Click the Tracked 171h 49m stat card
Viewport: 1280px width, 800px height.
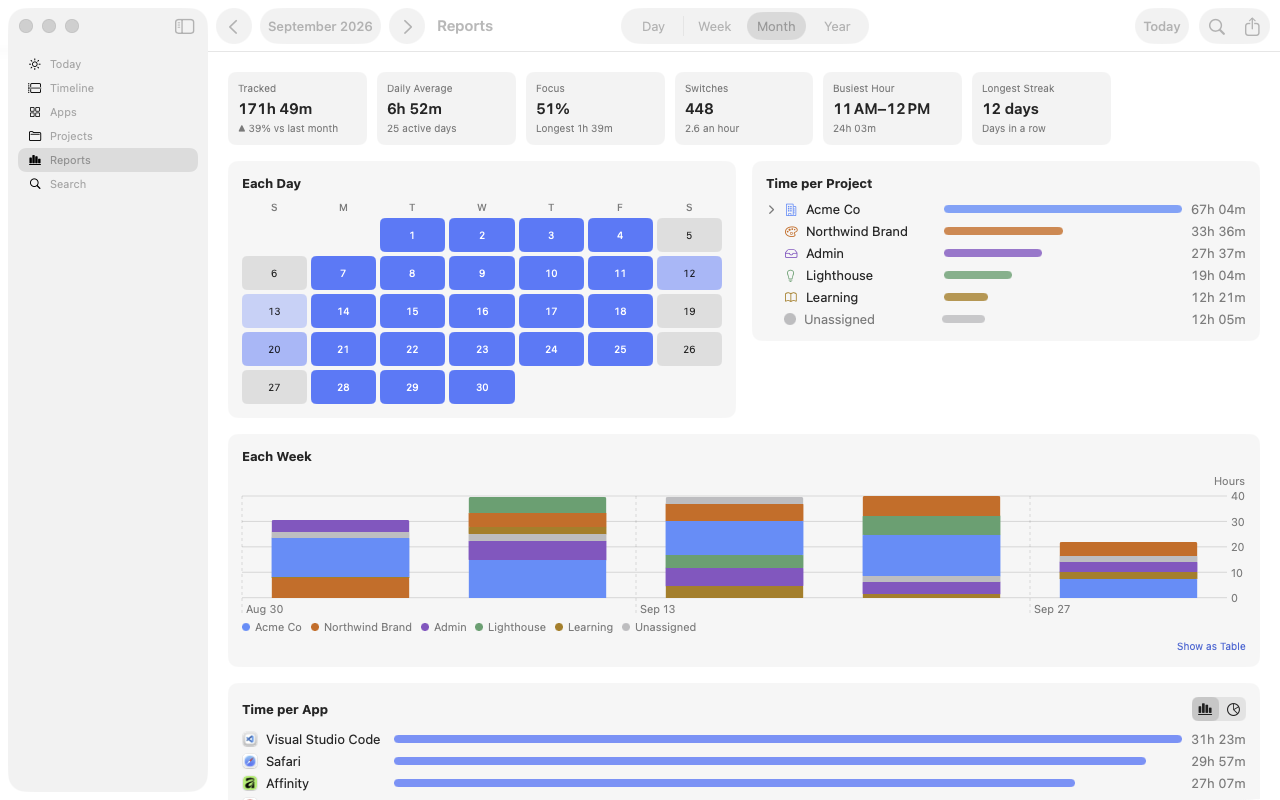coord(297,108)
